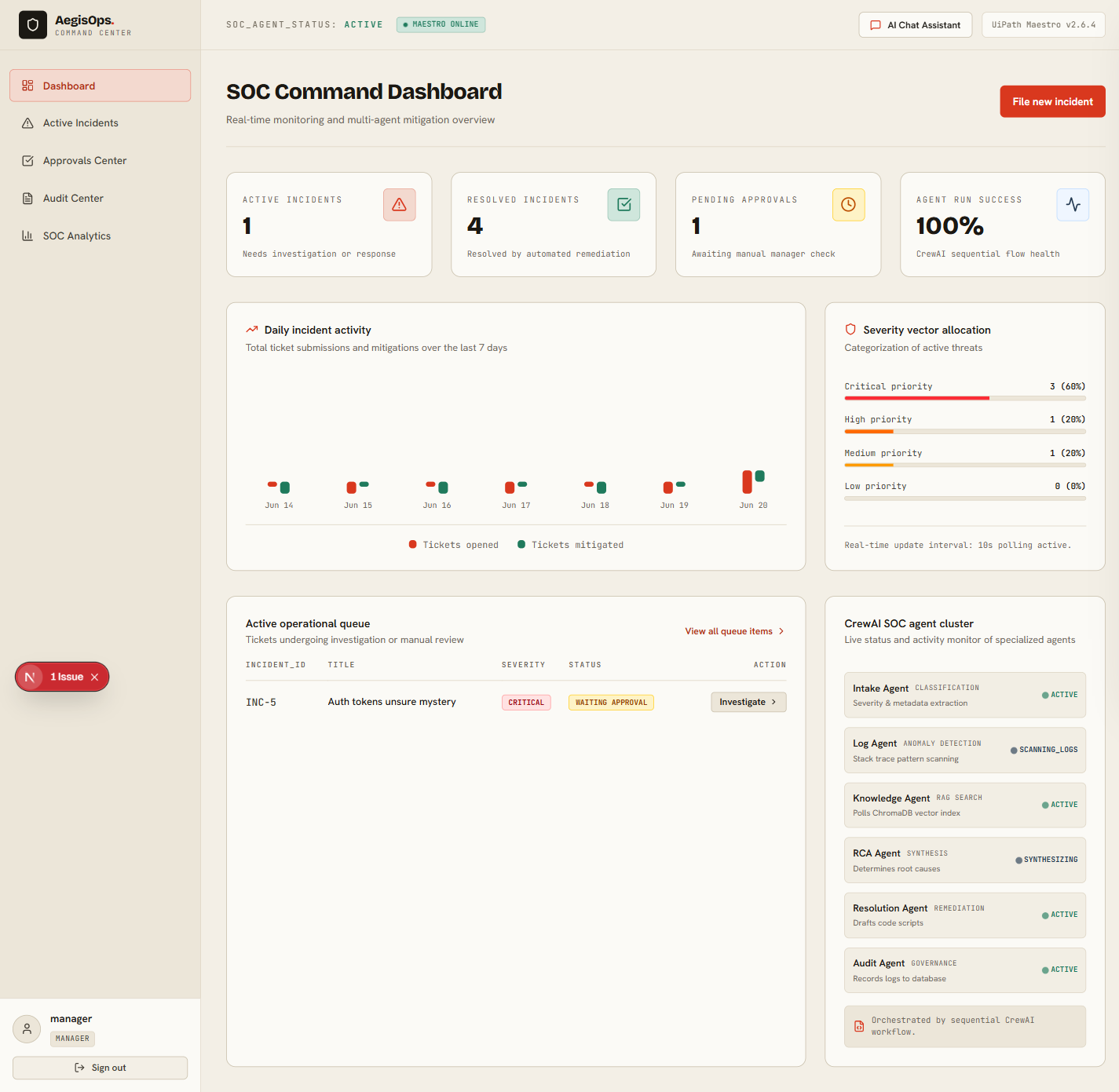Click the Dashboard grid icon in sidebar
The width and height of the screenshot is (1119, 1092).
click(x=27, y=86)
